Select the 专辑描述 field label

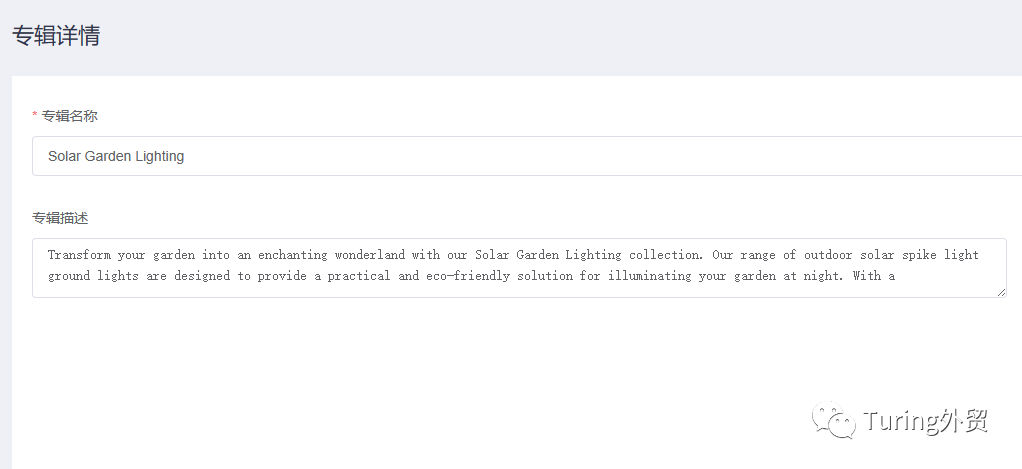tap(60, 218)
